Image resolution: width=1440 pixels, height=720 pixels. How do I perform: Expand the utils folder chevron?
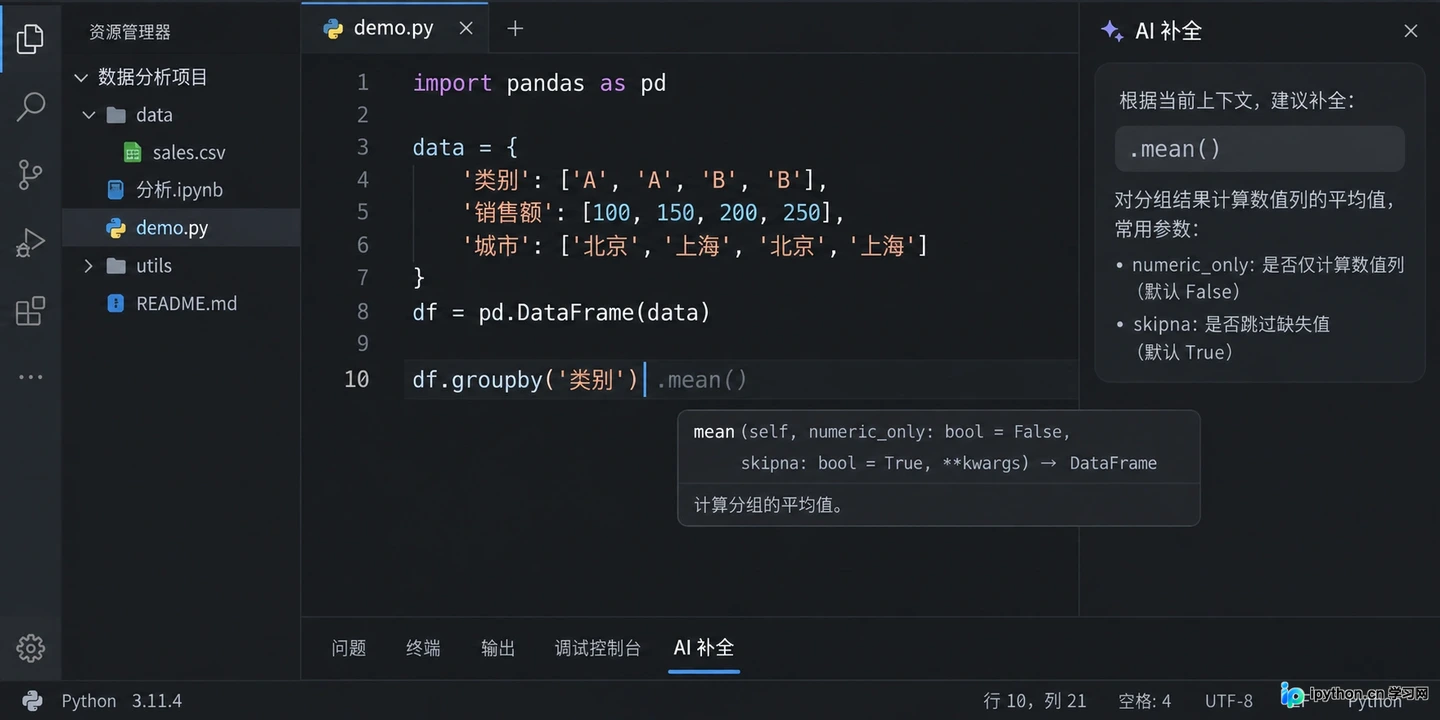pyautogui.click(x=89, y=266)
